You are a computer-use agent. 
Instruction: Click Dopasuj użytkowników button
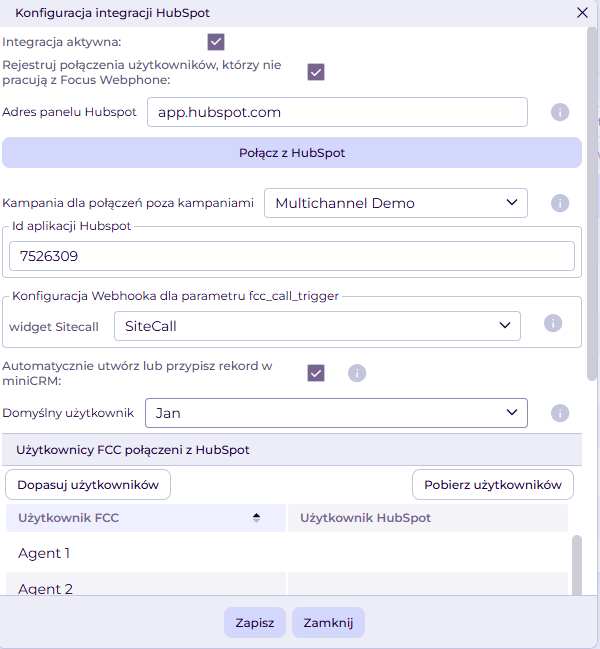click(88, 485)
